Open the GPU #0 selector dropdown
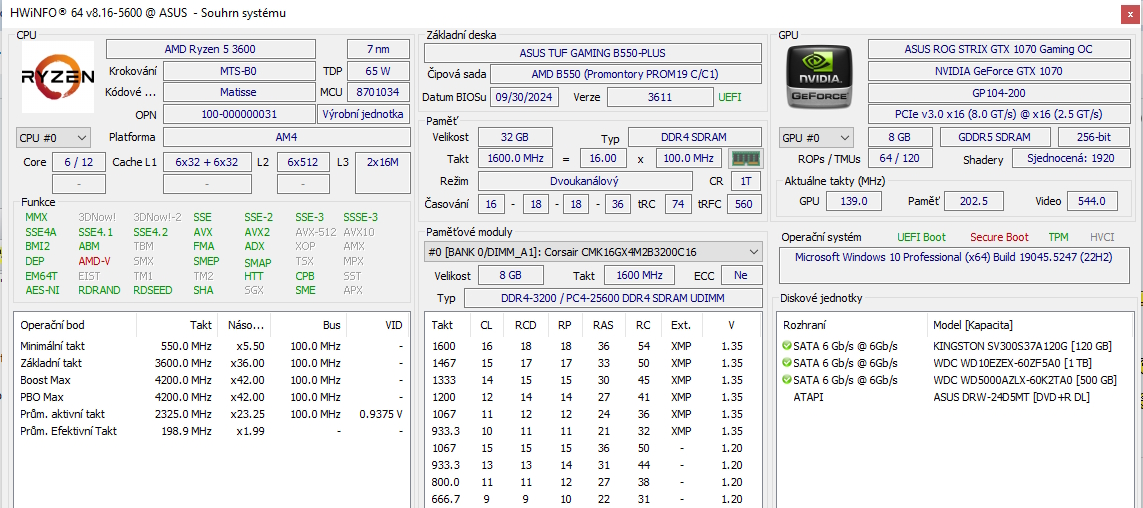 point(816,137)
